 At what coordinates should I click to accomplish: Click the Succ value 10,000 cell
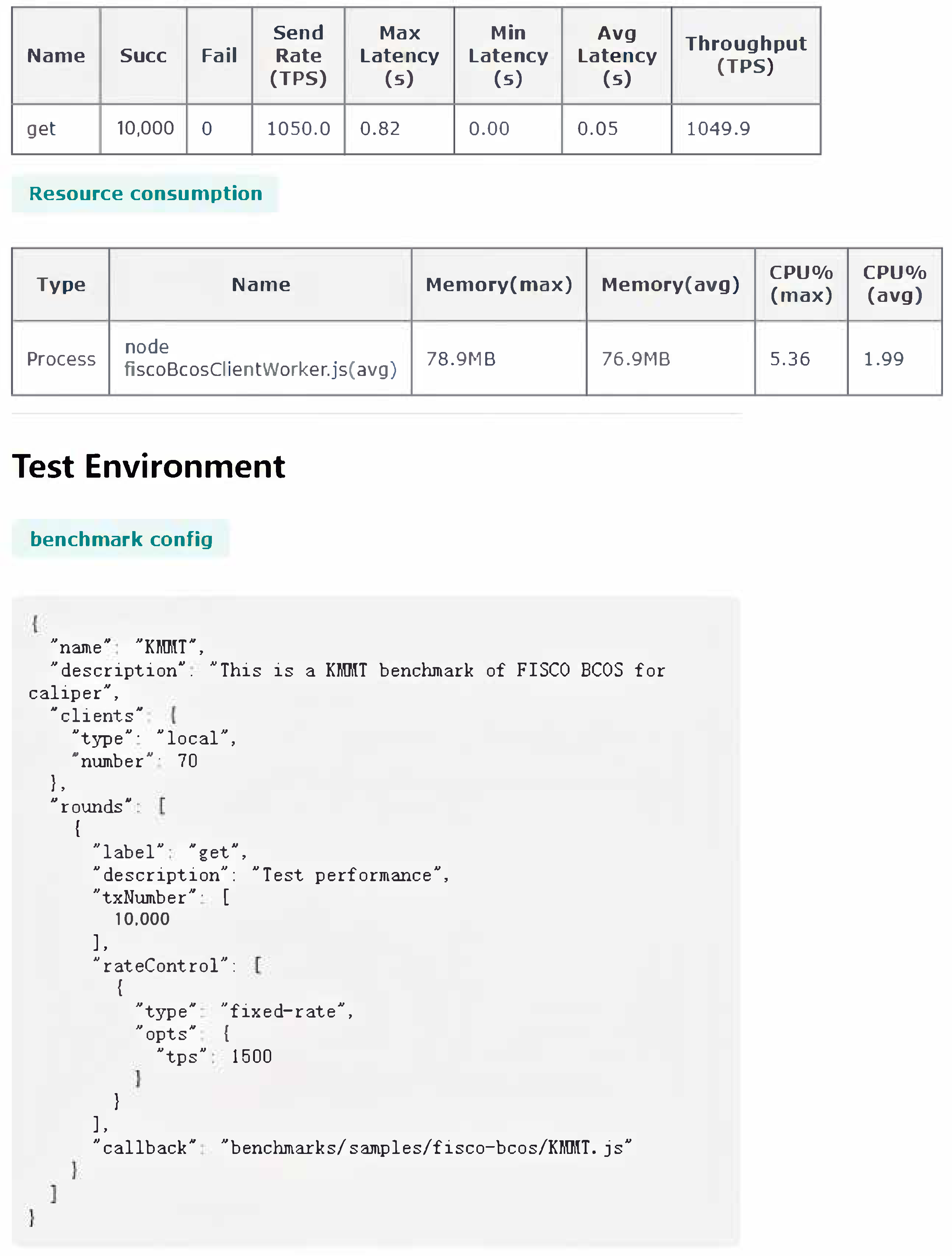[x=145, y=128]
